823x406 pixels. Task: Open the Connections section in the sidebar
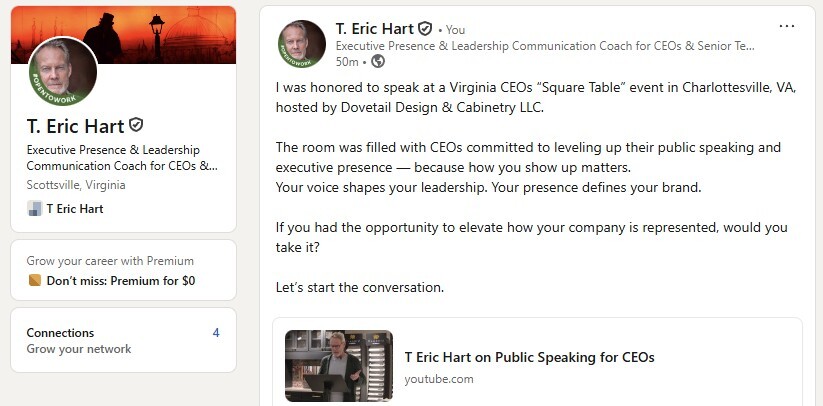point(60,333)
